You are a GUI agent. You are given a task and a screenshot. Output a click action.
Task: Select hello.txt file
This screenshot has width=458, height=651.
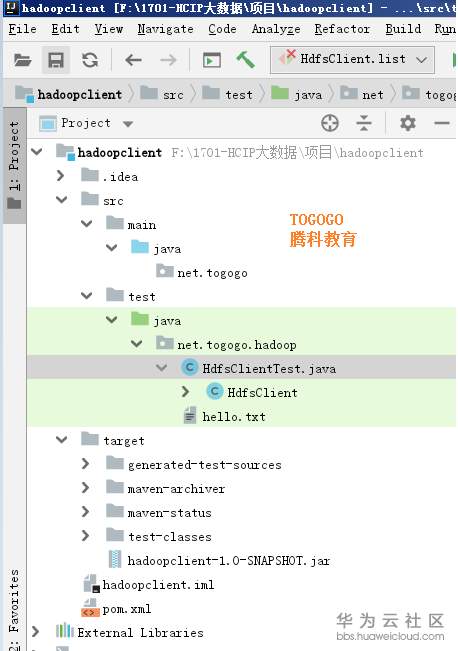point(234,416)
